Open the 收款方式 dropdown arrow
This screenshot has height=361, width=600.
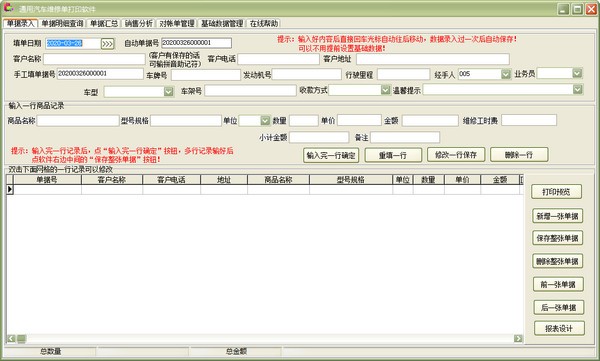click(x=385, y=90)
